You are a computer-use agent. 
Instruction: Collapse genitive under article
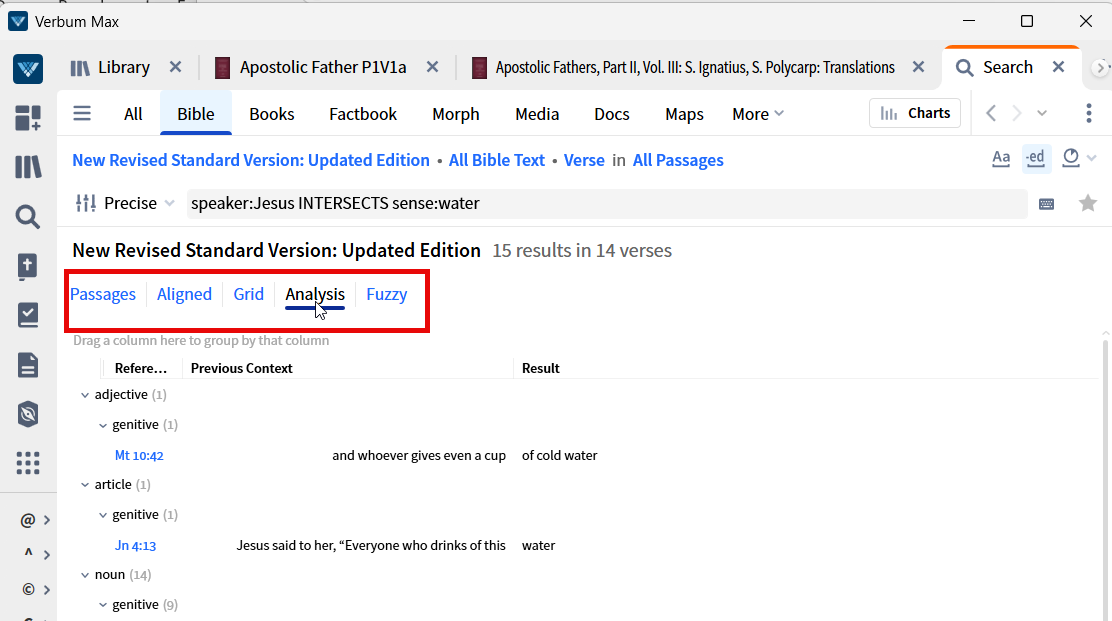click(103, 515)
